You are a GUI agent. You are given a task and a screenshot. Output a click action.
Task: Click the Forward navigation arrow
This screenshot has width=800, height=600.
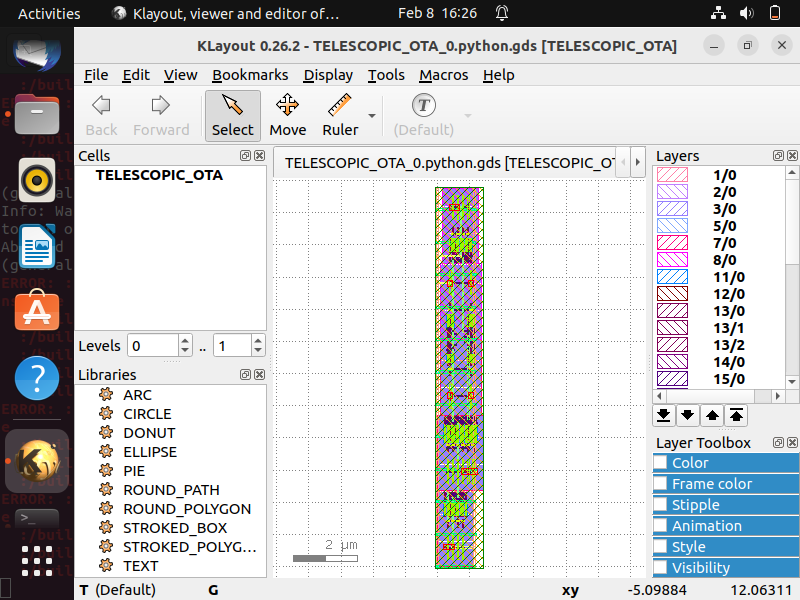coord(161,115)
